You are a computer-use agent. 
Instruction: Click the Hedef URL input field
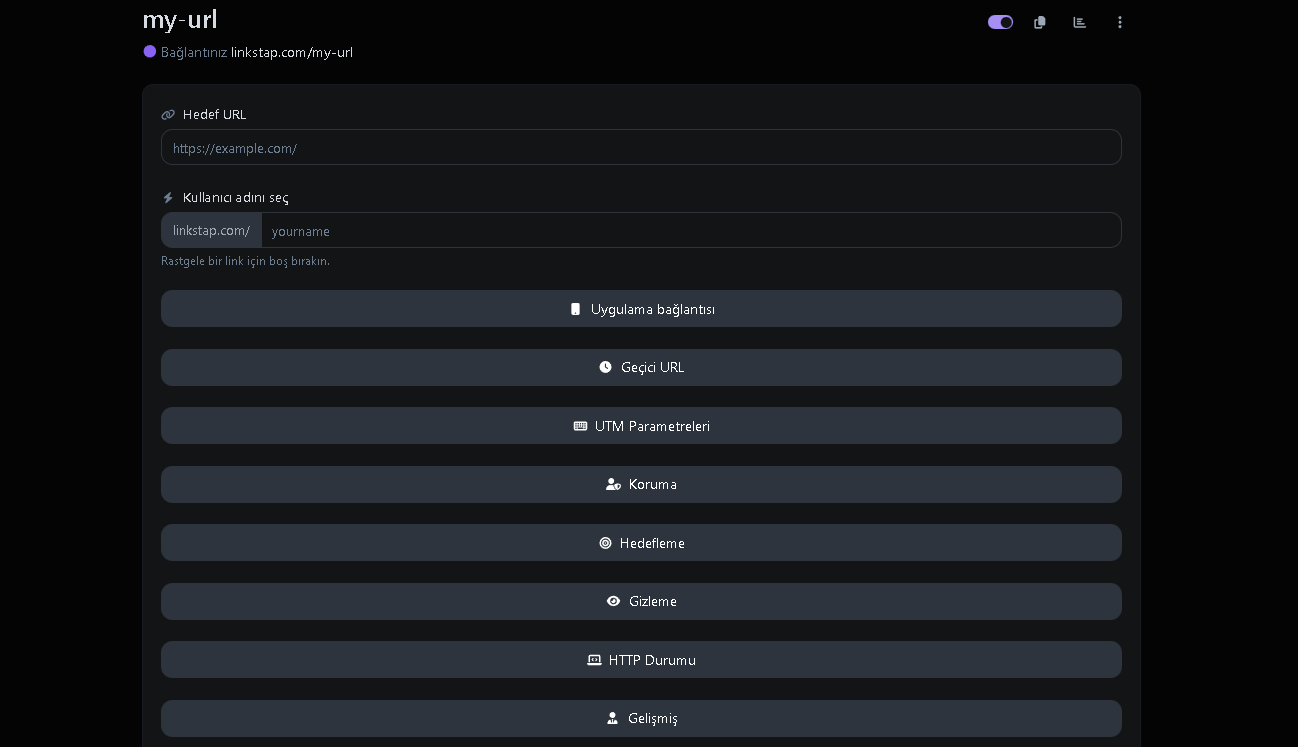641,147
